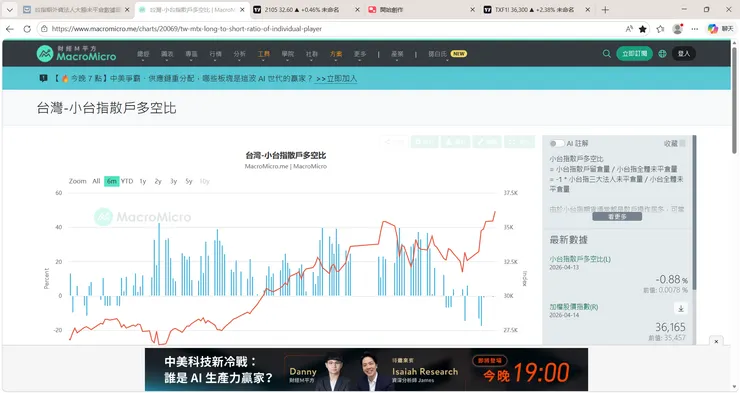The height and width of the screenshot is (393, 740).
Task: Open 行情 nav menu
Action: 216,54
